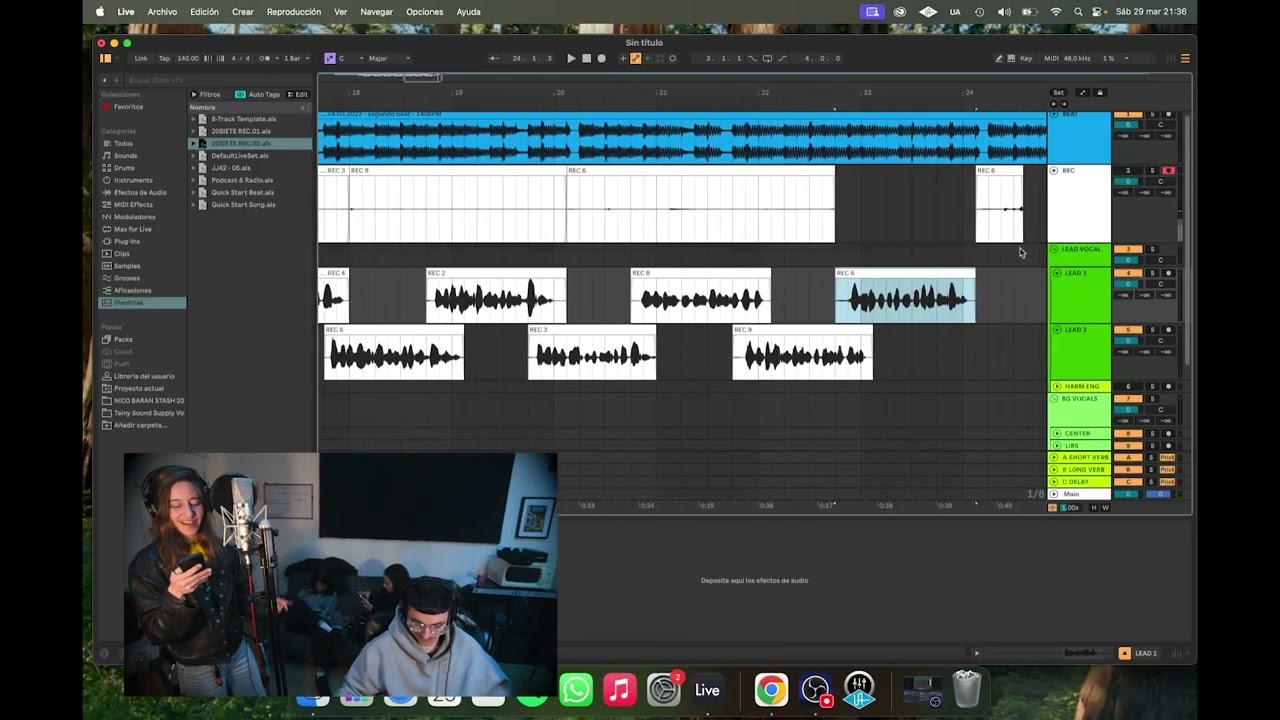Toggle LEAD 1 track activator 4

point(1128,273)
